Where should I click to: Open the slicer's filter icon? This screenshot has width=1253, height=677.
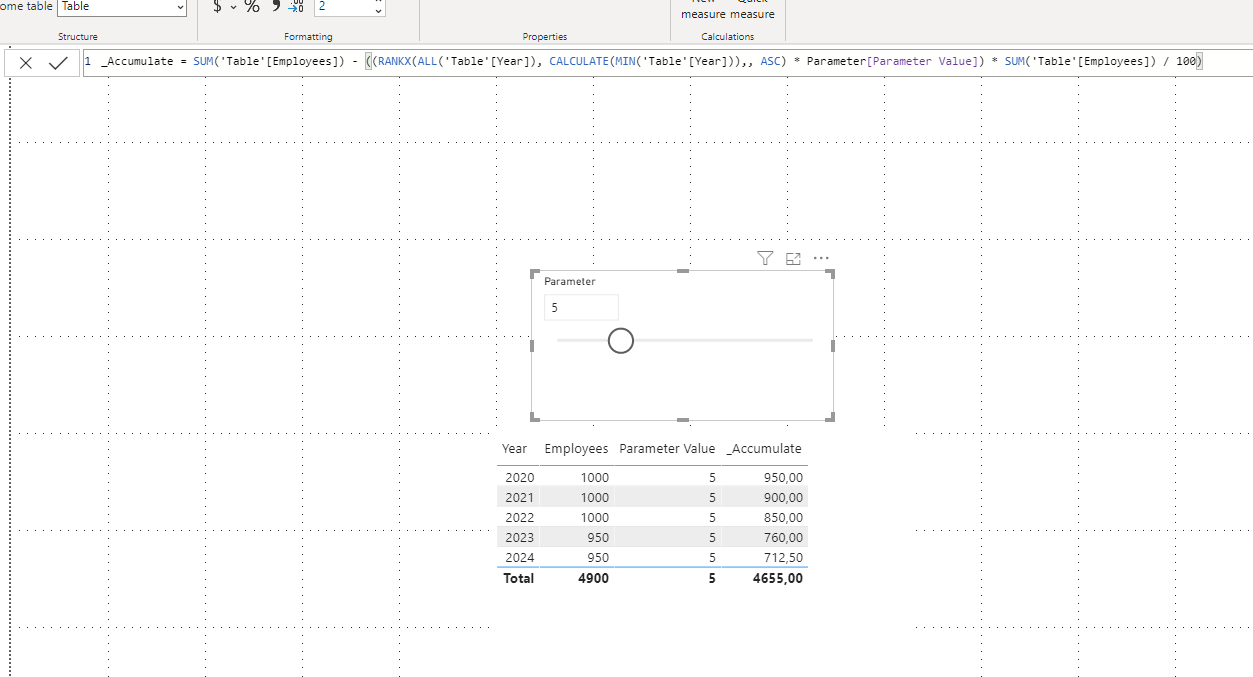(x=765, y=259)
